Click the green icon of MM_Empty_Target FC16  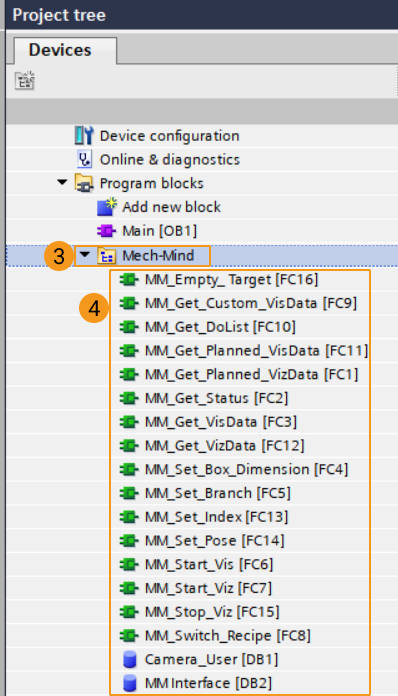(129, 280)
